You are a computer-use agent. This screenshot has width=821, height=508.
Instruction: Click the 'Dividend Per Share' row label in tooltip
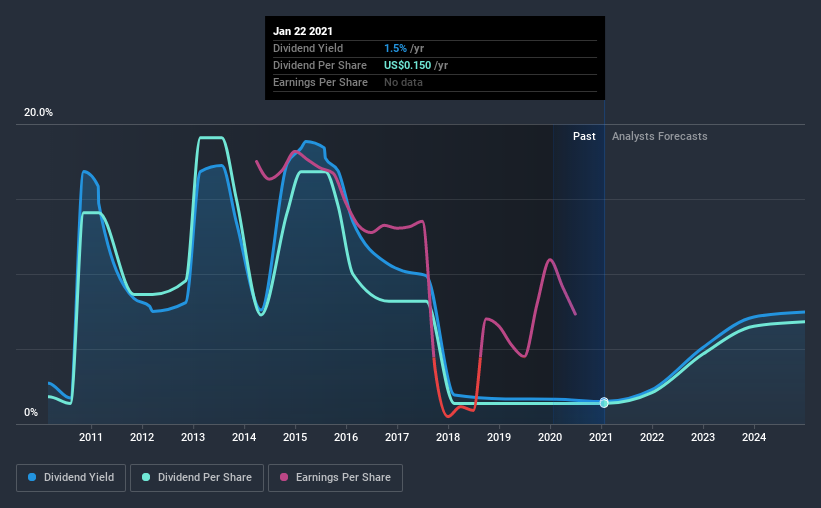320,65
